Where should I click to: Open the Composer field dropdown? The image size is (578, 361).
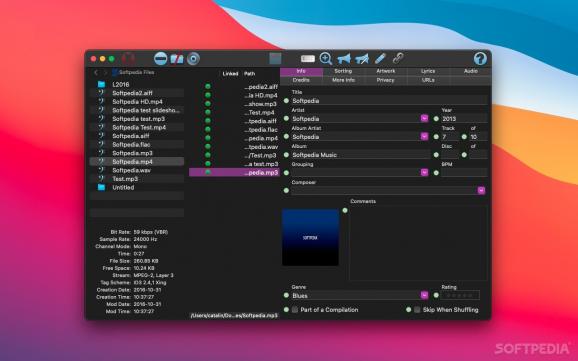(481, 190)
